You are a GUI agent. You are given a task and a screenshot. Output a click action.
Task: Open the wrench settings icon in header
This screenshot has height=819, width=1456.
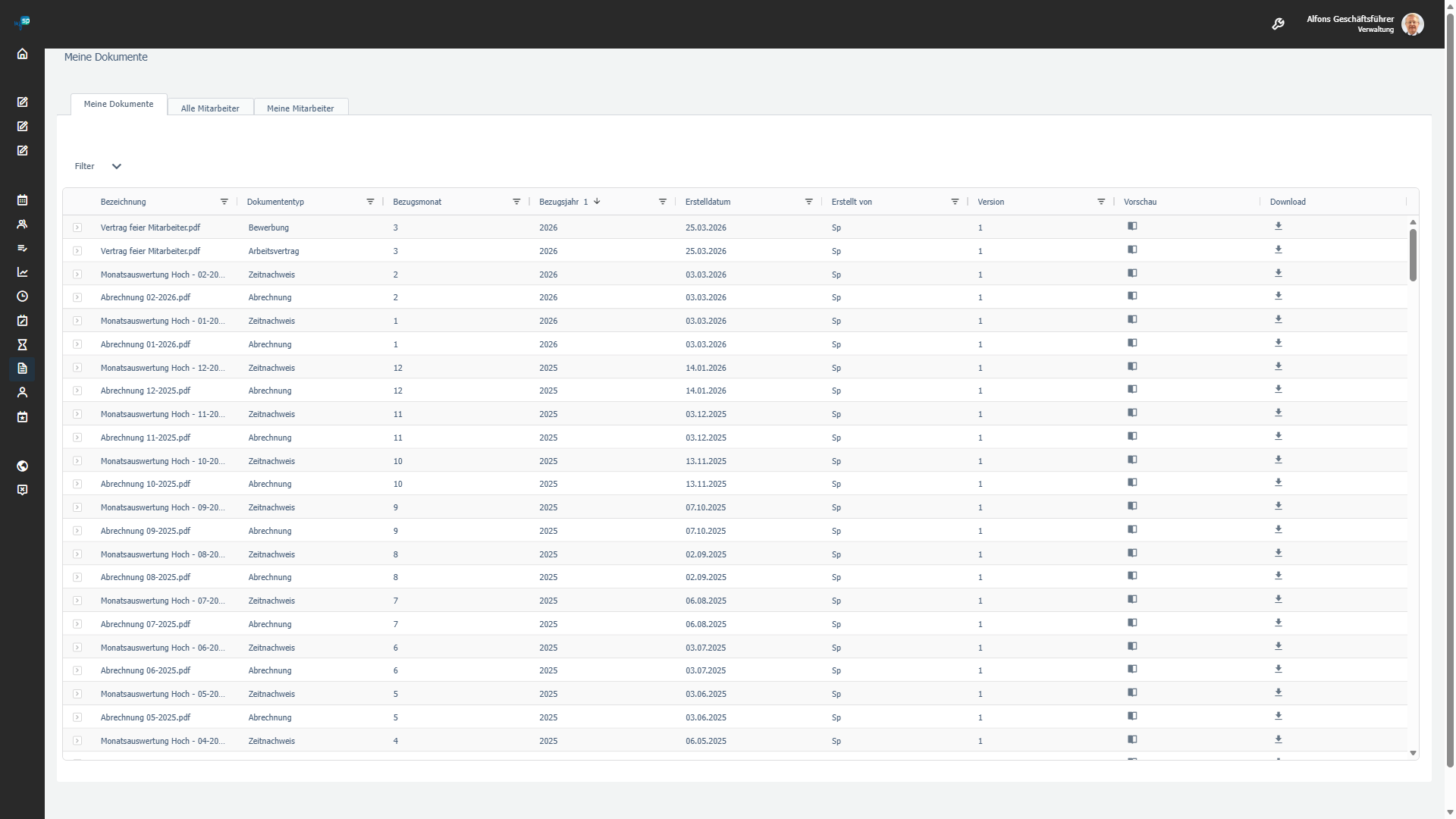pos(1278,24)
